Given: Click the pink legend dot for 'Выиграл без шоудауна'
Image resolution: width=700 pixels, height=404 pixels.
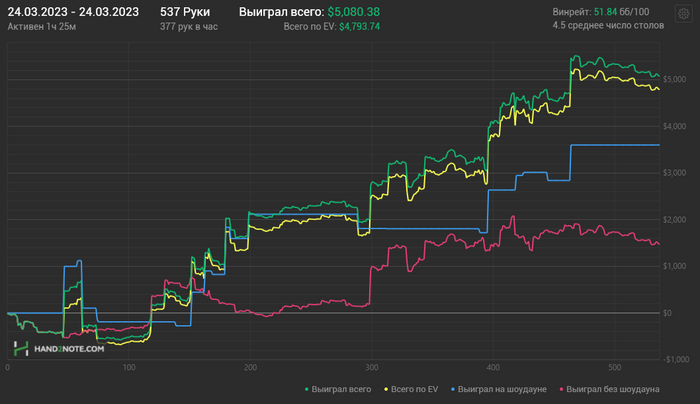Looking at the screenshot, I should (562, 390).
